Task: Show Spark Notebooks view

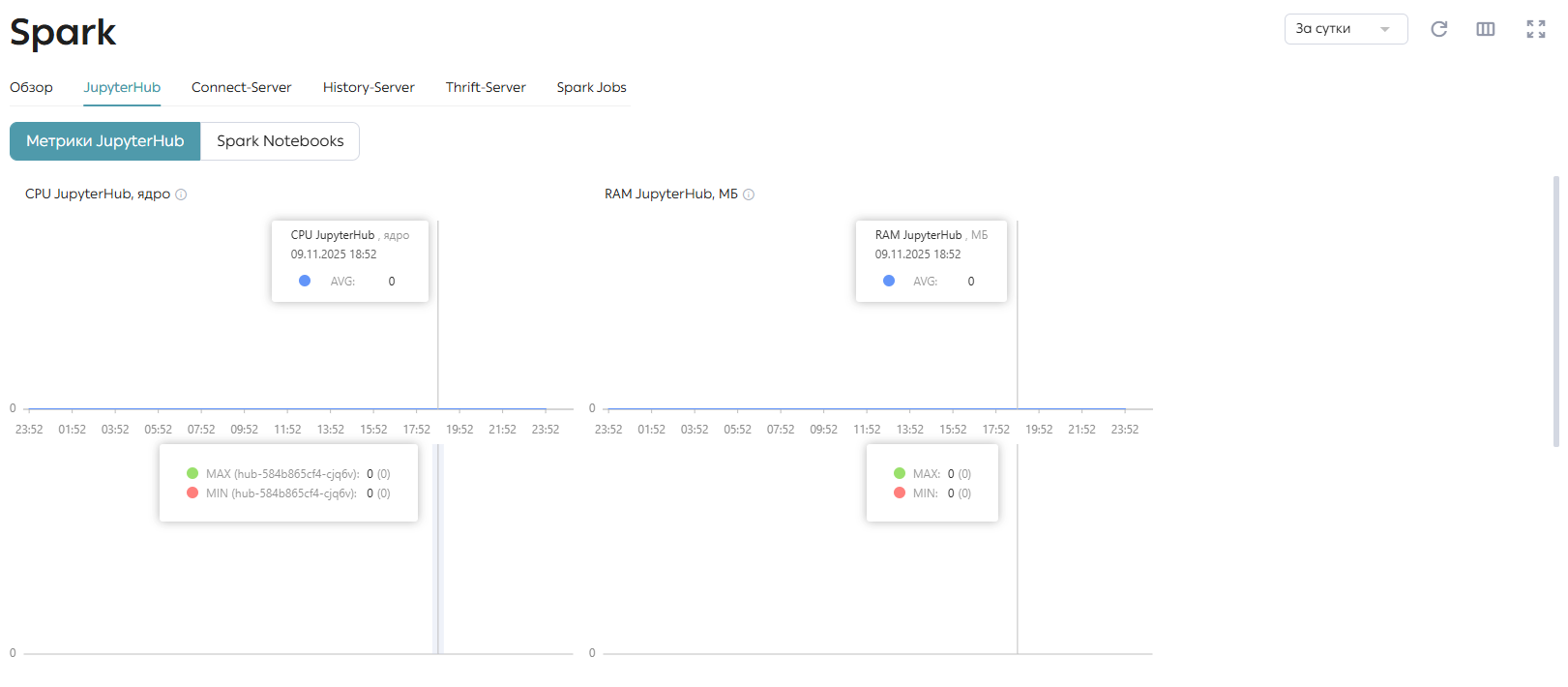Action: (x=280, y=141)
